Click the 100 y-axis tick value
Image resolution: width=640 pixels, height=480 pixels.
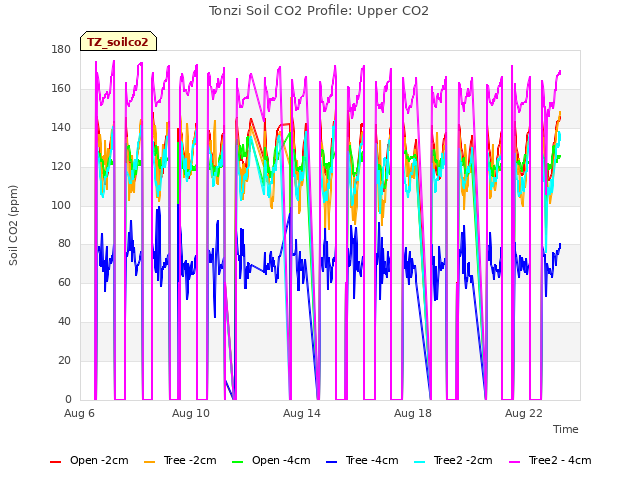(61, 205)
